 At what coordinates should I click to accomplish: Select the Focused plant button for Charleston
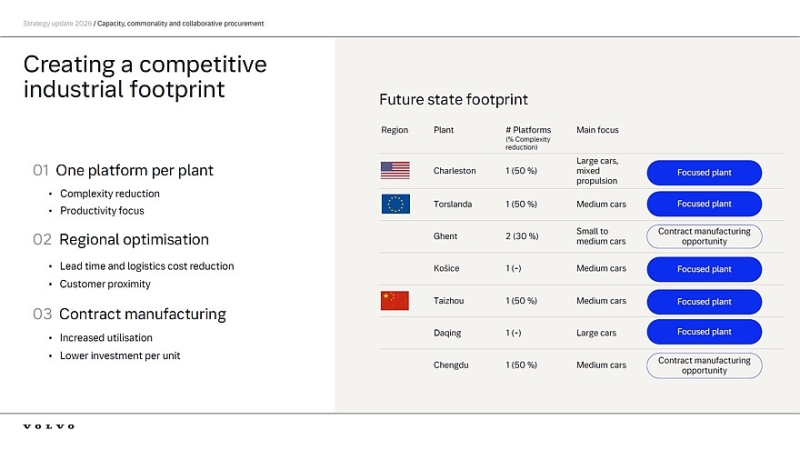point(704,172)
